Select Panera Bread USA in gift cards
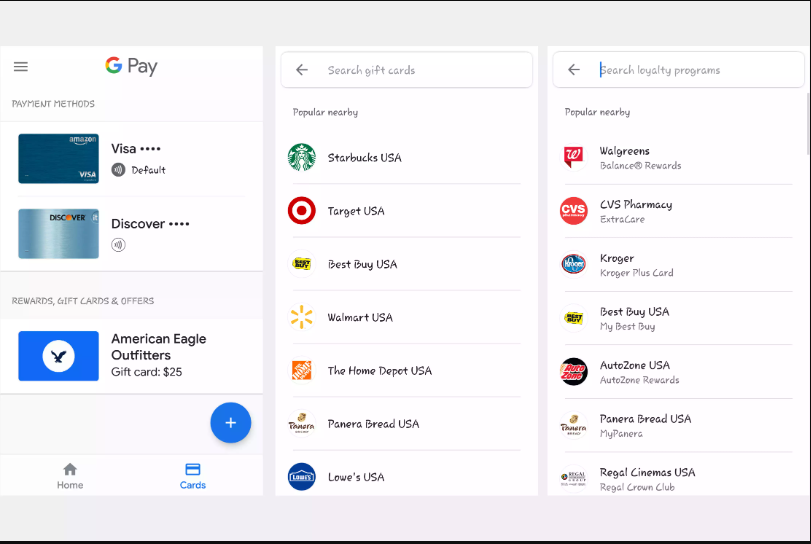Image resolution: width=811 pixels, height=544 pixels. pos(373,424)
